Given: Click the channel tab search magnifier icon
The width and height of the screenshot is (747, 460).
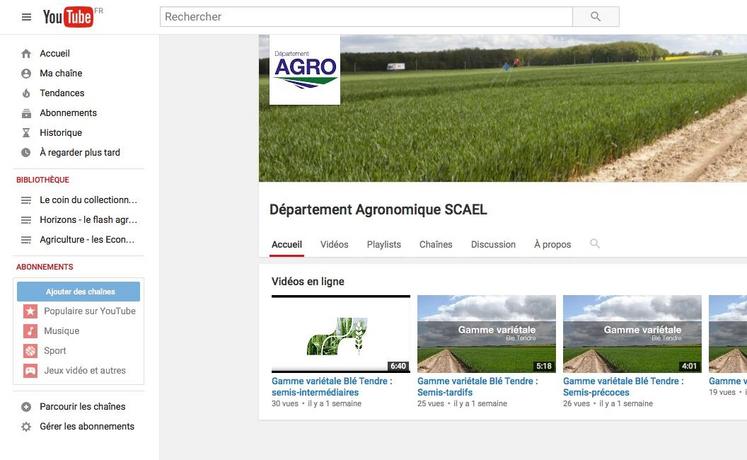Looking at the screenshot, I should tap(595, 244).
